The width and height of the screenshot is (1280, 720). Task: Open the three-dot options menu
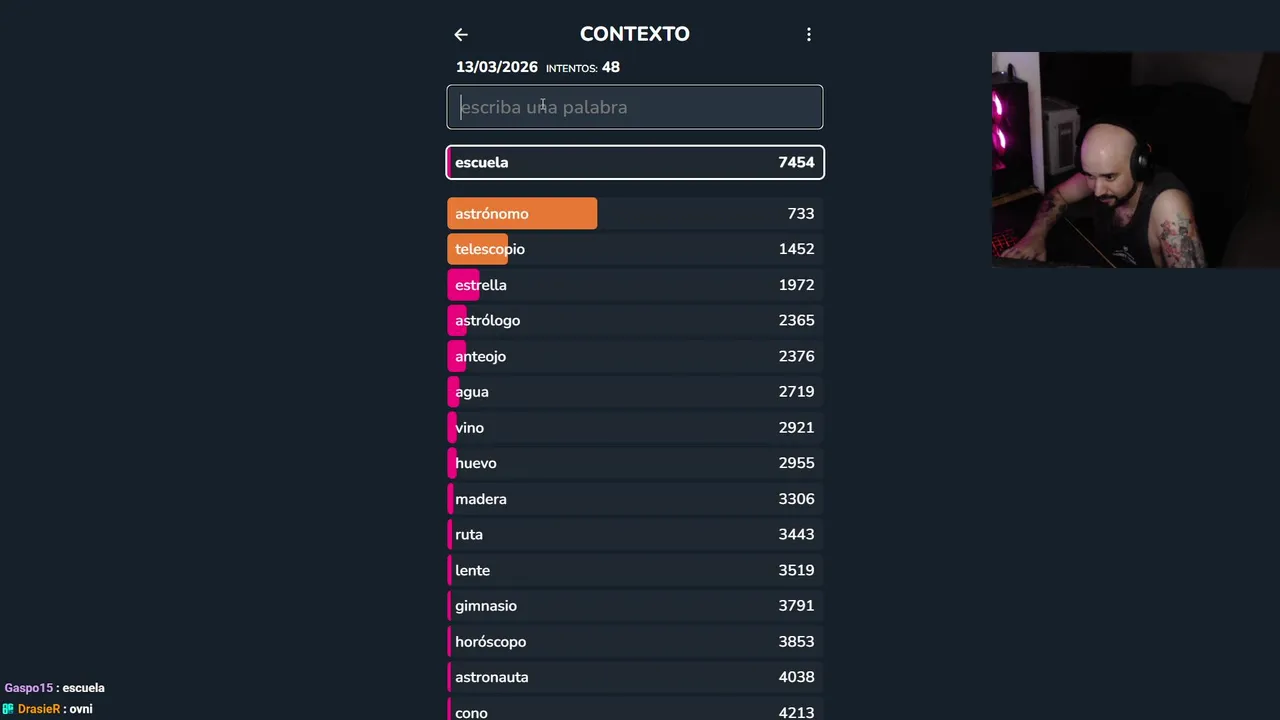[x=809, y=35]
